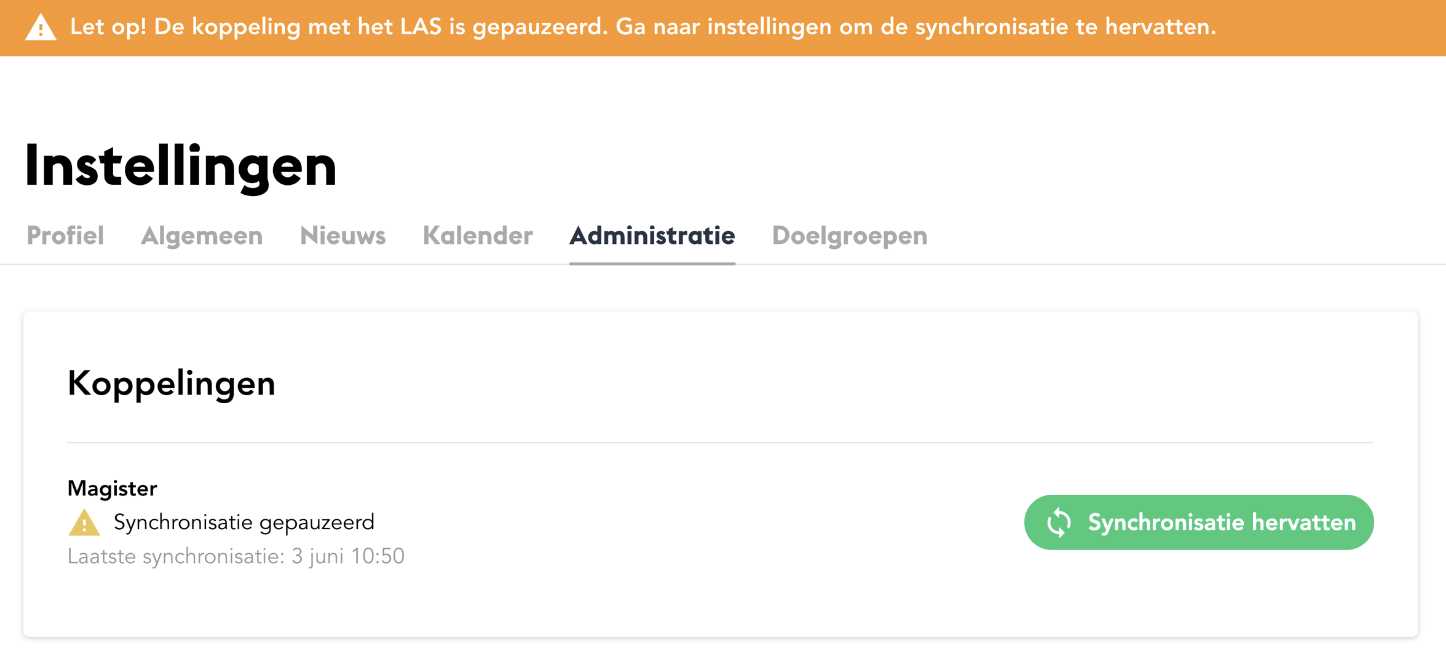1446x658 pixels.
Task: Click the Instellingen page heading
Action: tap(181, 165)
